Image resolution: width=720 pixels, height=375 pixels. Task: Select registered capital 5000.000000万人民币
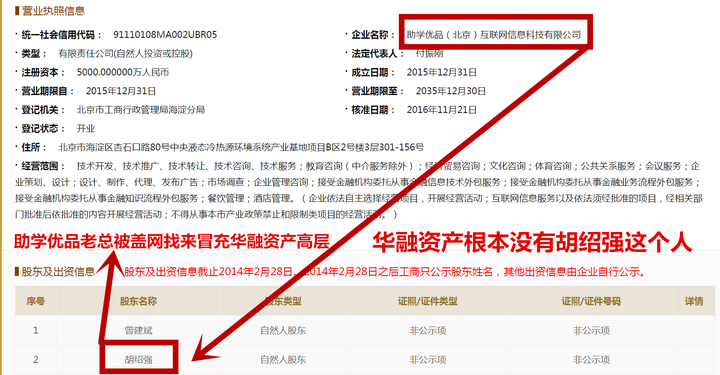click(123, 73)
